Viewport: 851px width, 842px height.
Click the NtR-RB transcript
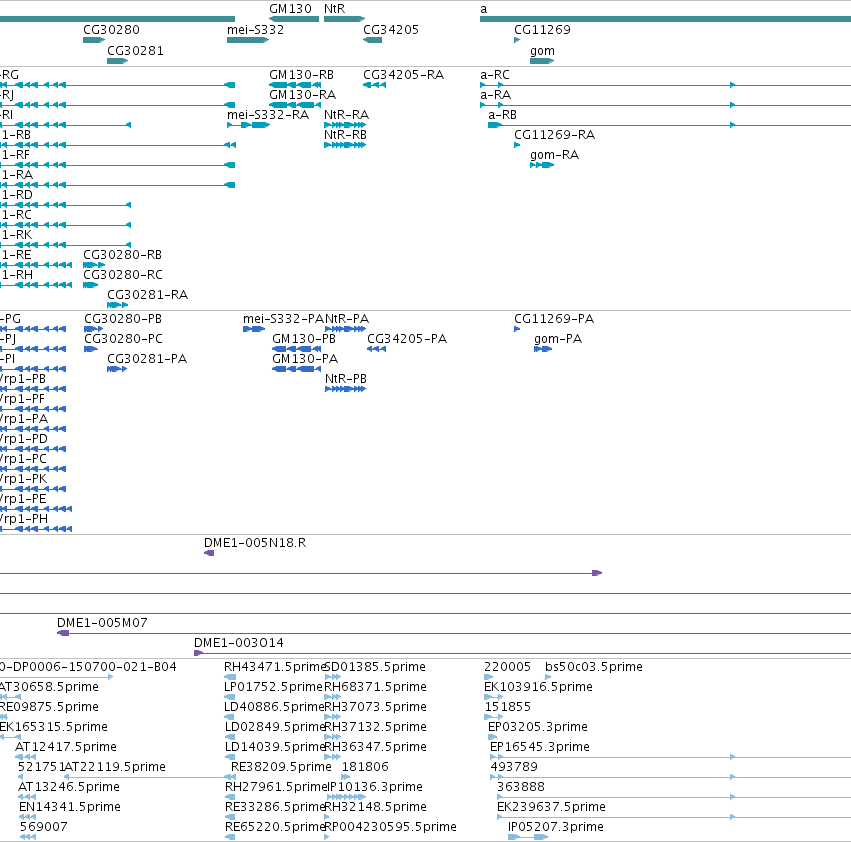(345, 145)
